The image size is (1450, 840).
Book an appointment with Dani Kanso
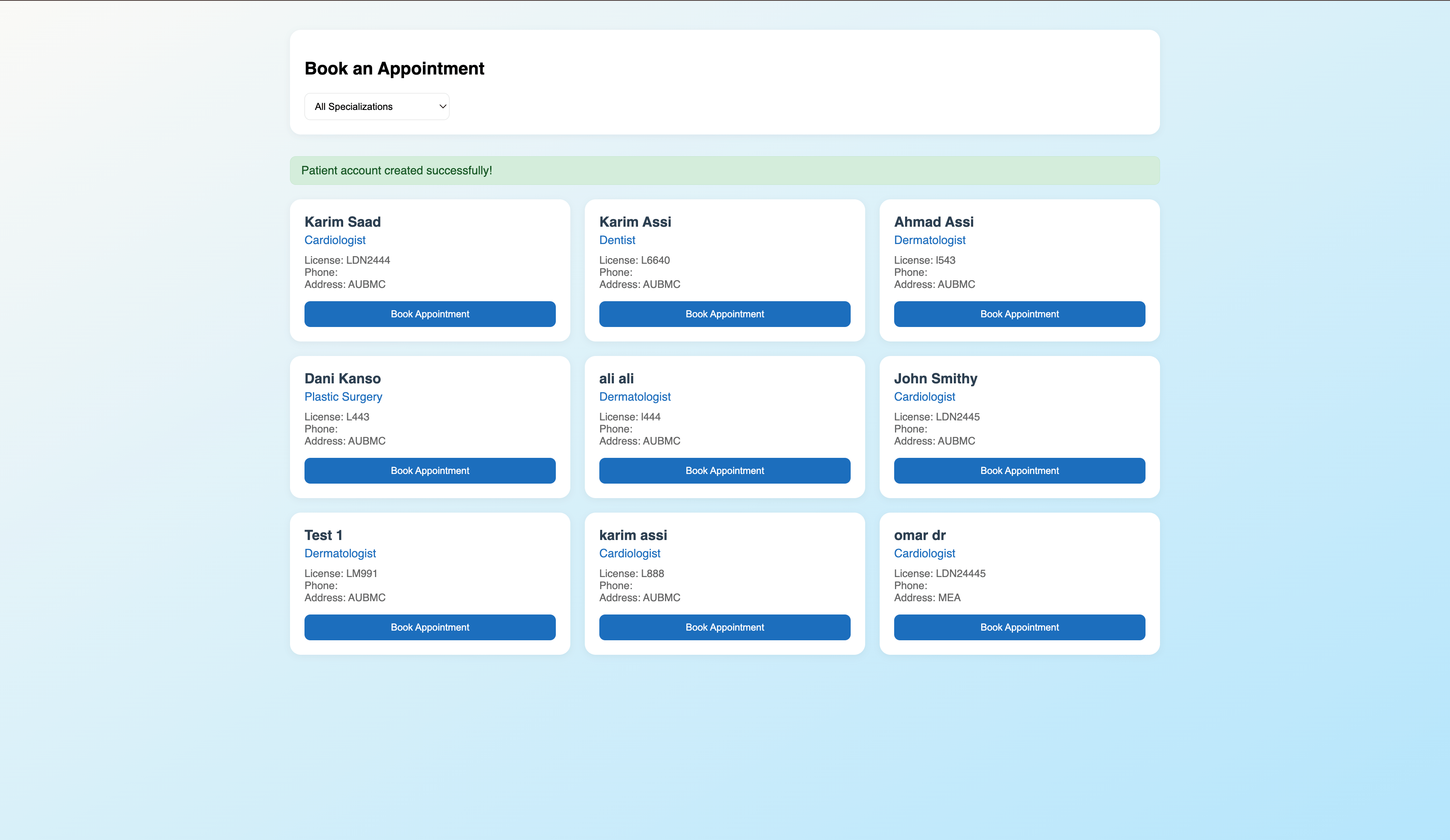tap(429, 471)
